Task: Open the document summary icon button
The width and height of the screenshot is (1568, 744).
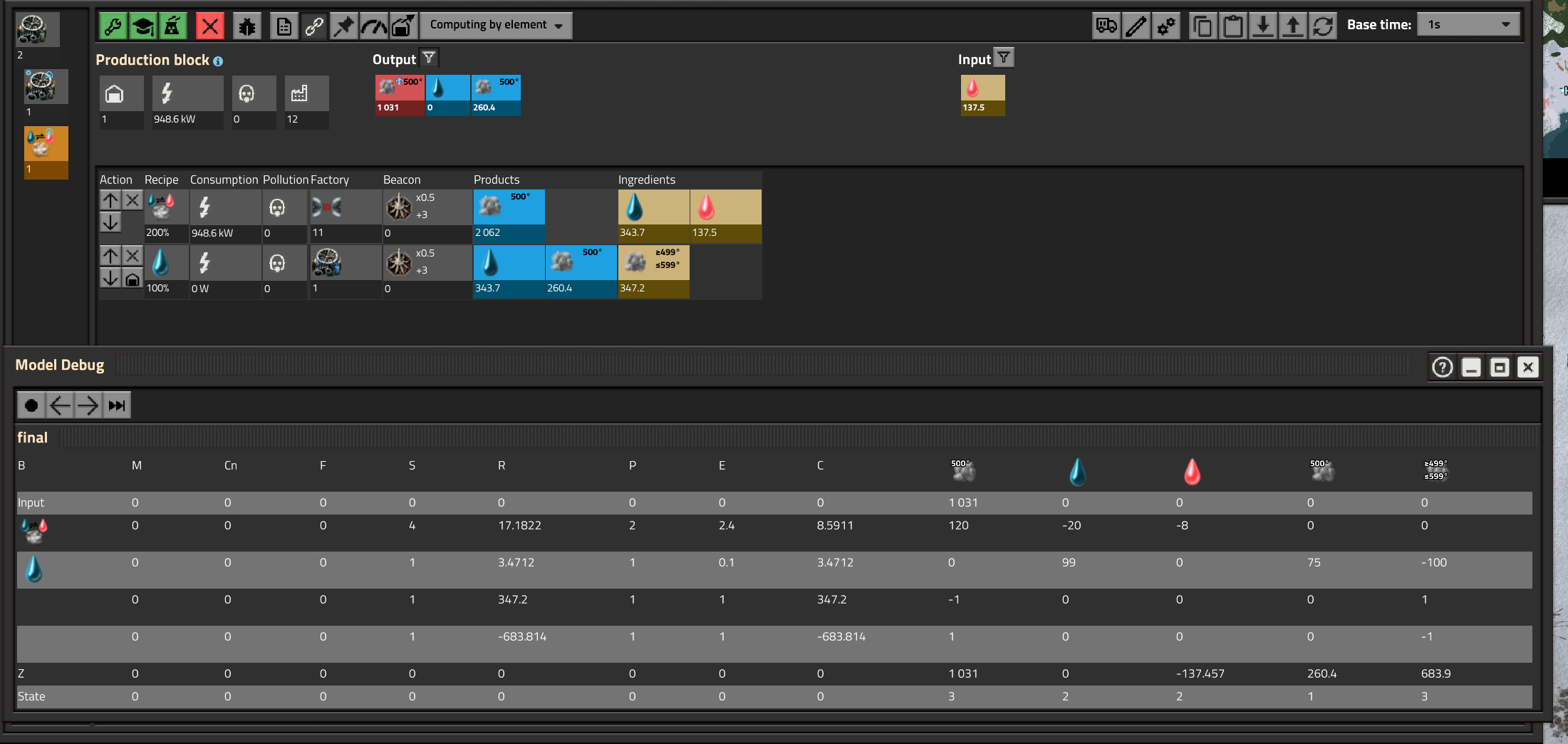Action: (x=284, y=26)
